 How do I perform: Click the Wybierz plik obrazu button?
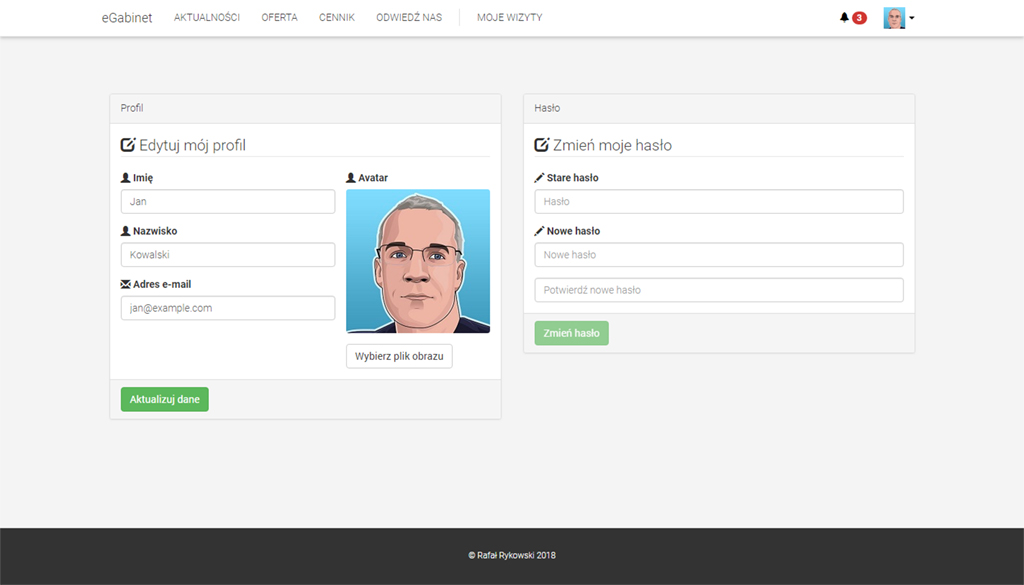coord(399,356)
